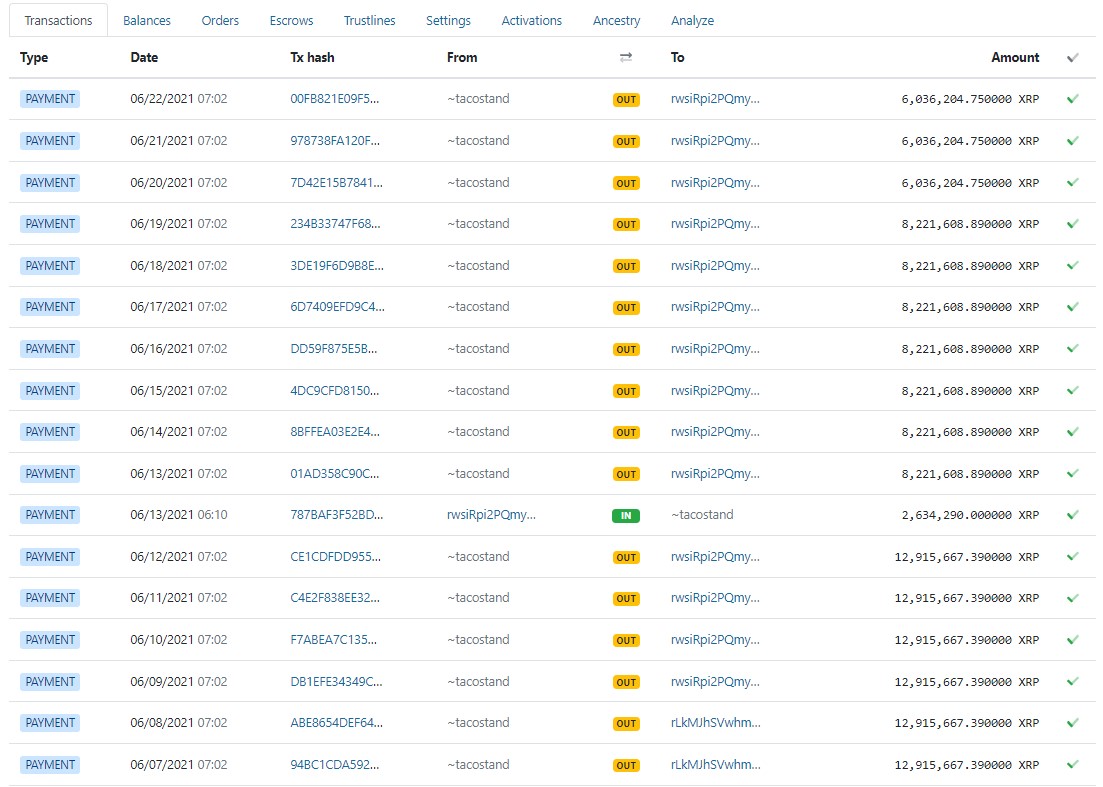Open sender rwsiRpi2PQmy... in 06/13 06:10 row

[491, 515]
